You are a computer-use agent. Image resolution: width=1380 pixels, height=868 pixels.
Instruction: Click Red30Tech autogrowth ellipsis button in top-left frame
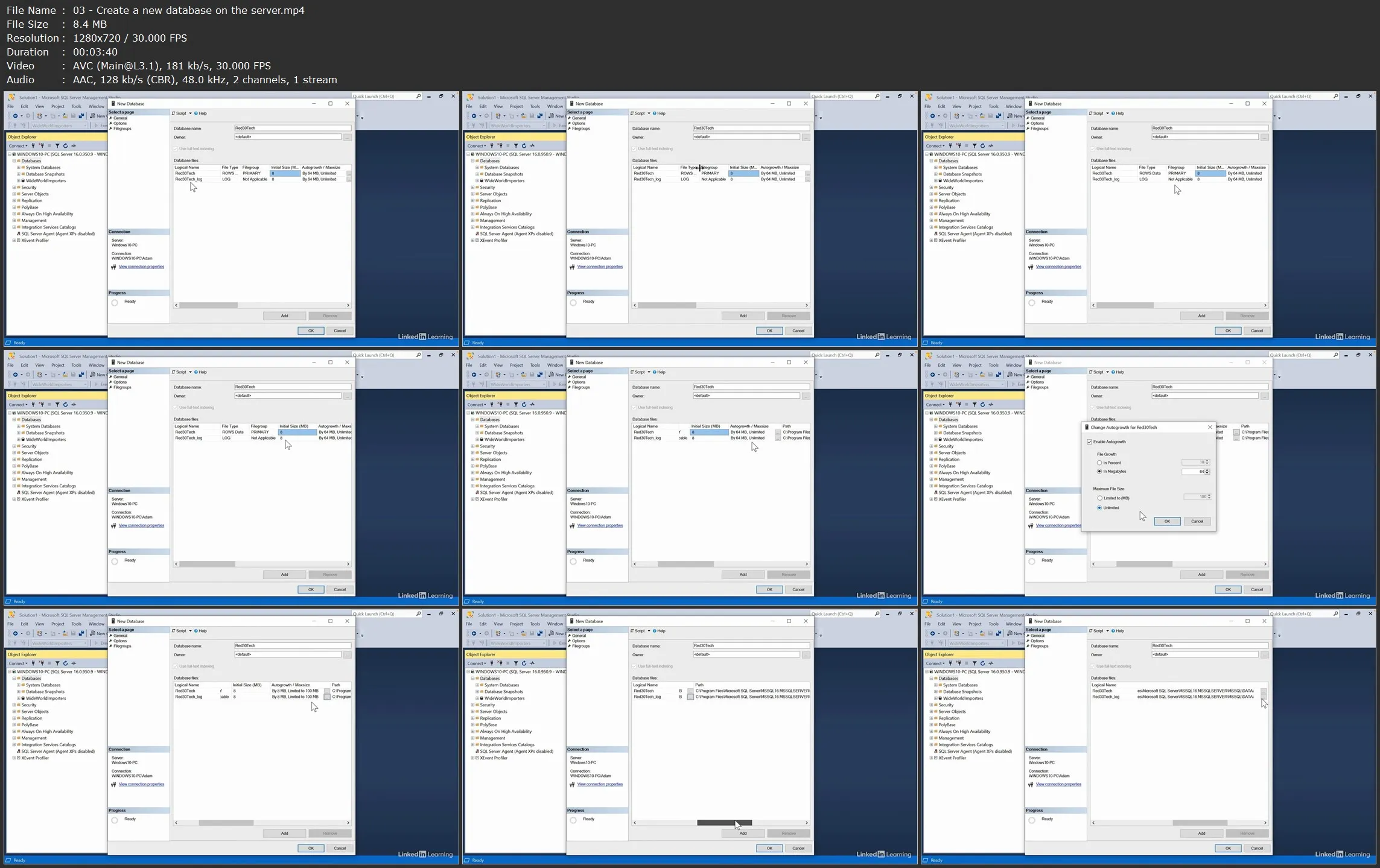point(349,174)
